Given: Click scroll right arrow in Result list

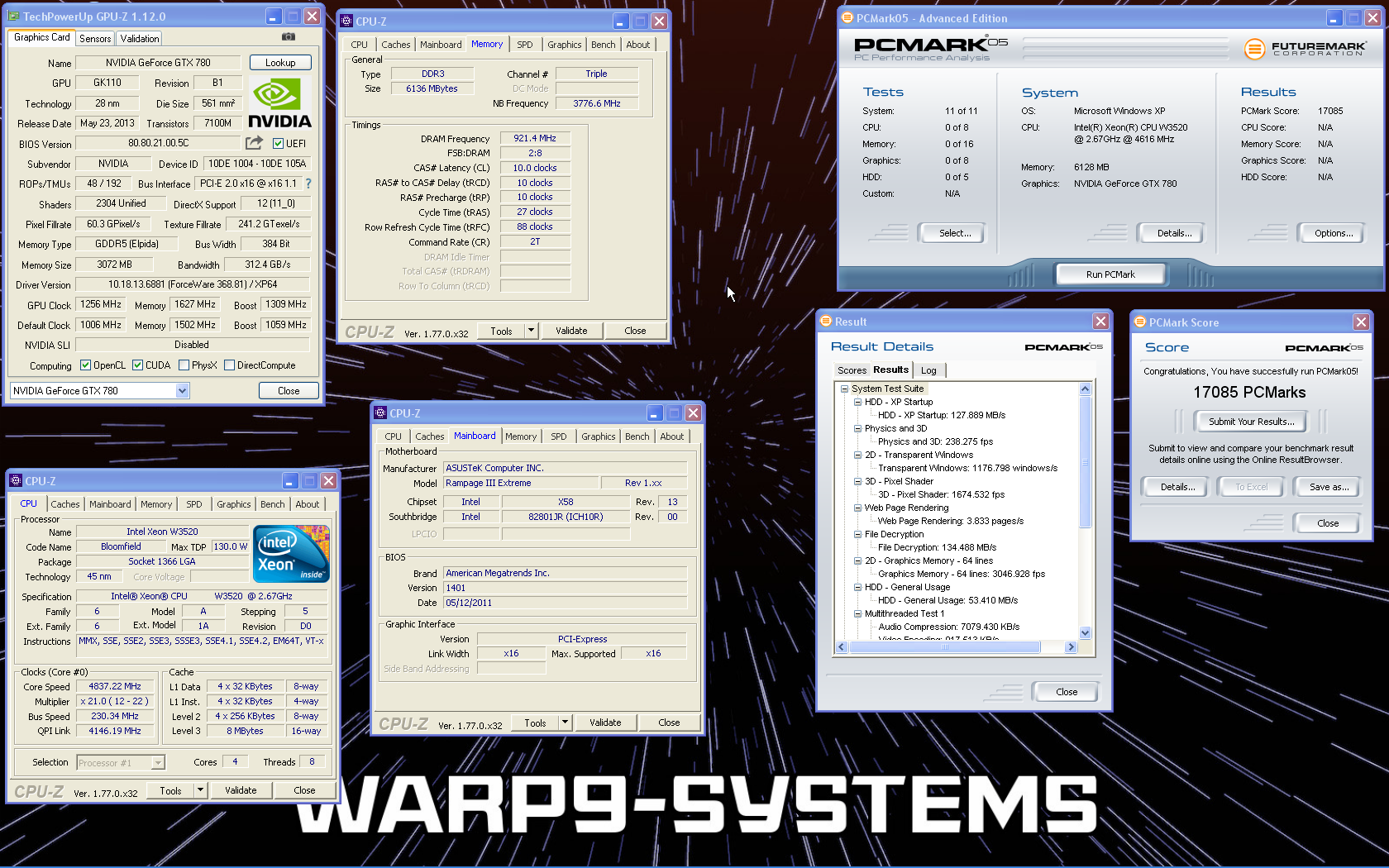Looking at the screenshot, I should pyautogui.click(x=1071, y=647).
